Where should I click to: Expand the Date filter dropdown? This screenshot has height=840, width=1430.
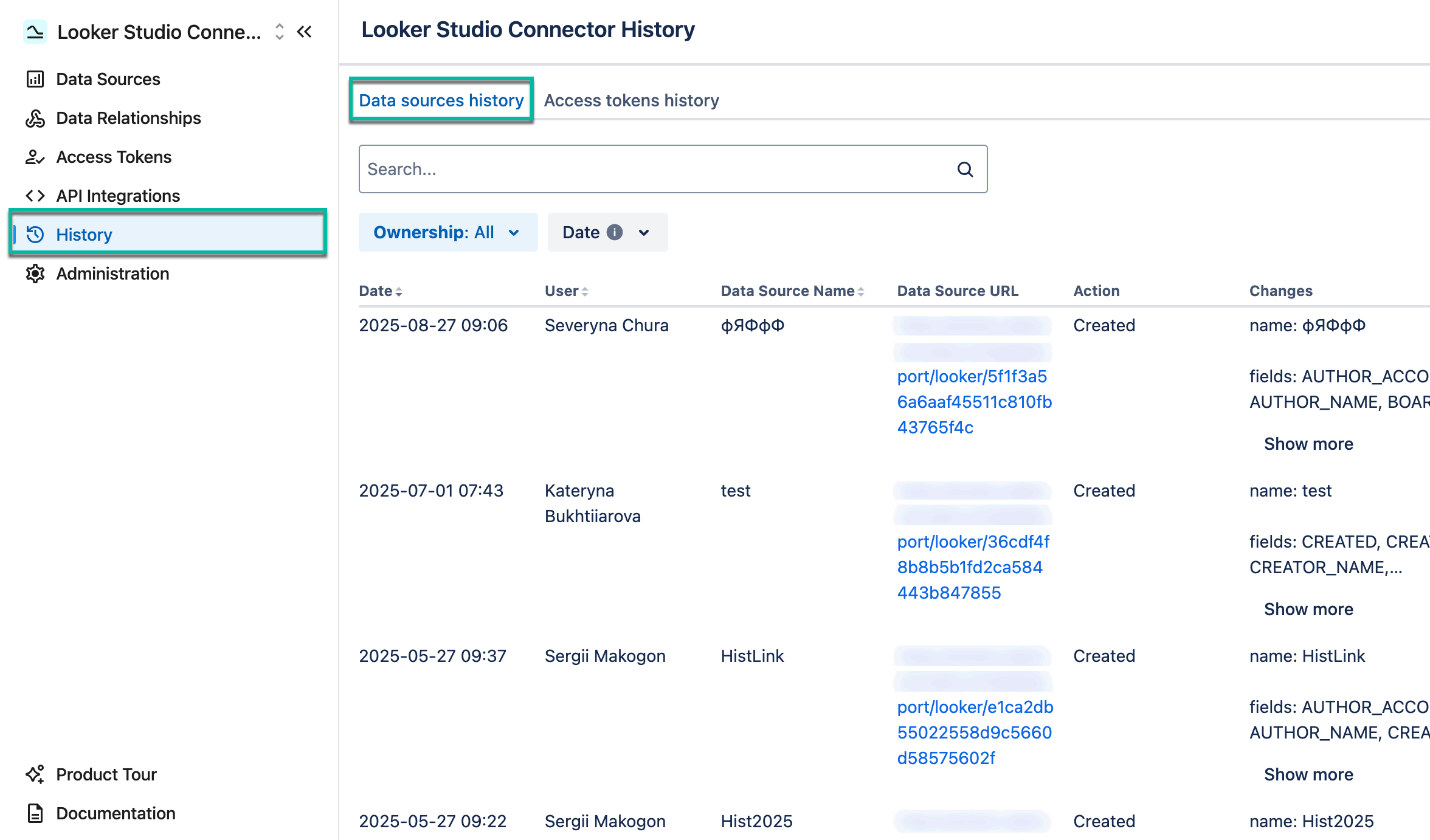(x=607, y=232)
